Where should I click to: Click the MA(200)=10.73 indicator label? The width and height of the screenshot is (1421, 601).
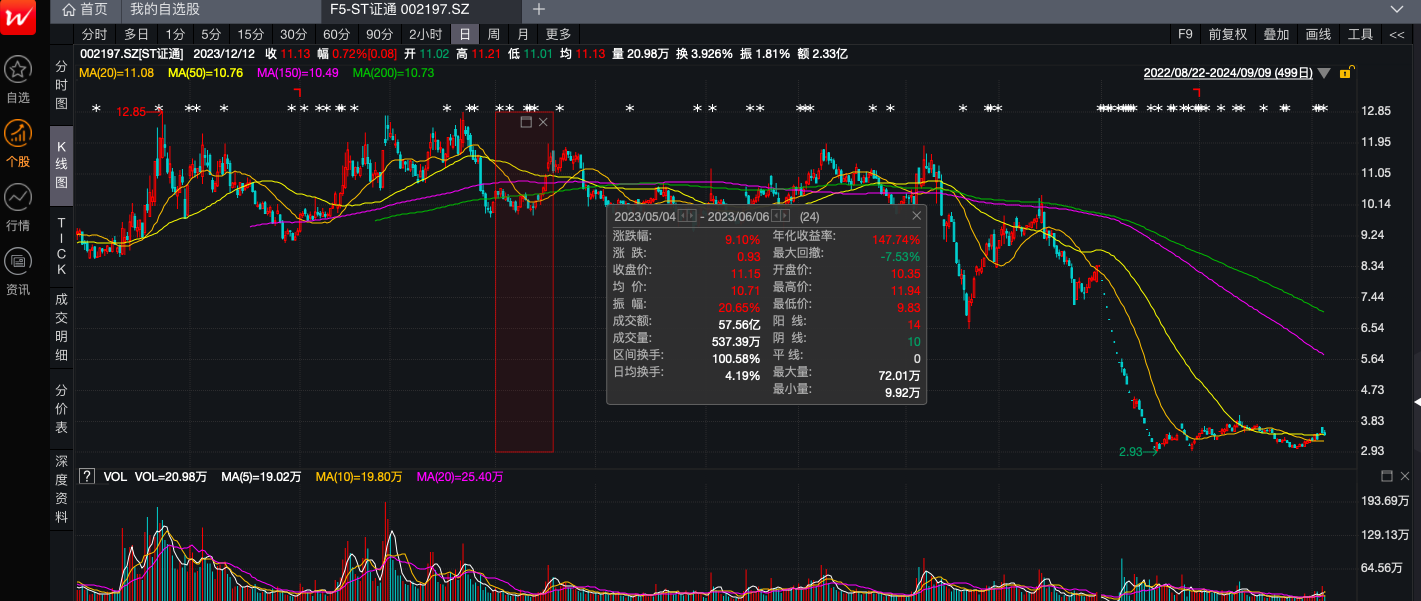pos(394,73)
